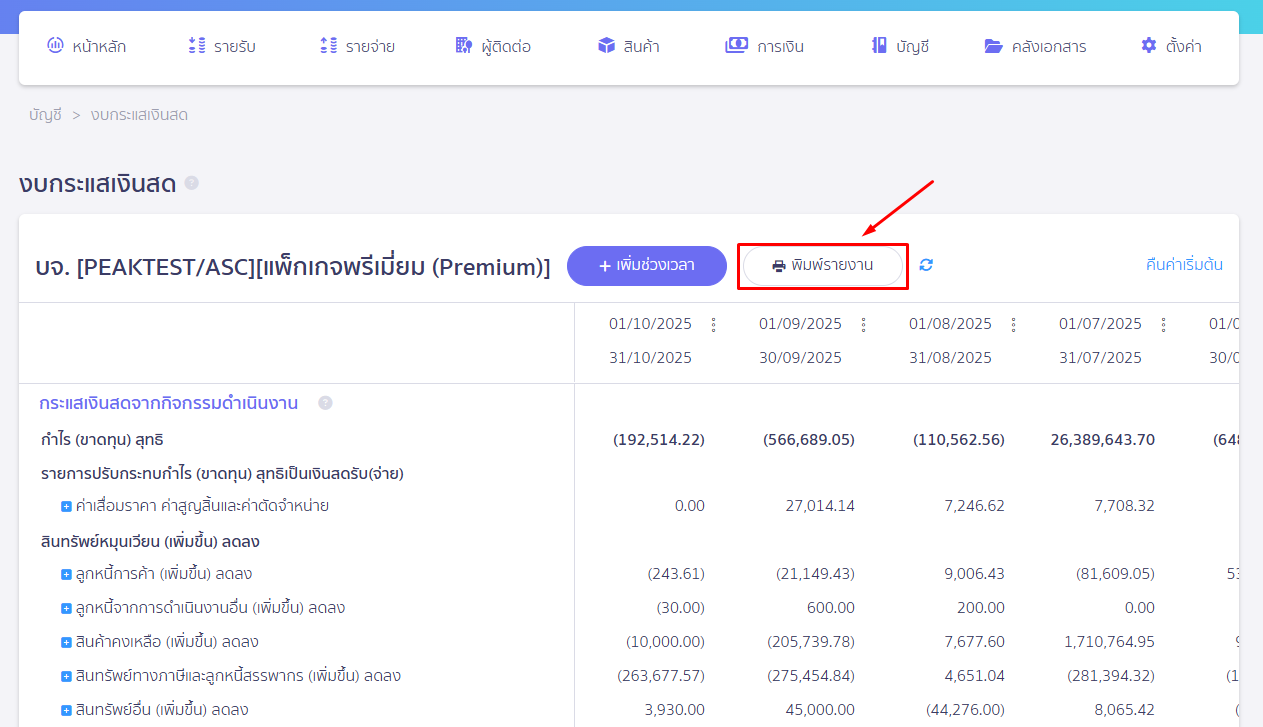Viewport: 1263px width, 727px height.
Task: Click the ผู้ติดต่อ contacts icon
Action: point(462,44)
